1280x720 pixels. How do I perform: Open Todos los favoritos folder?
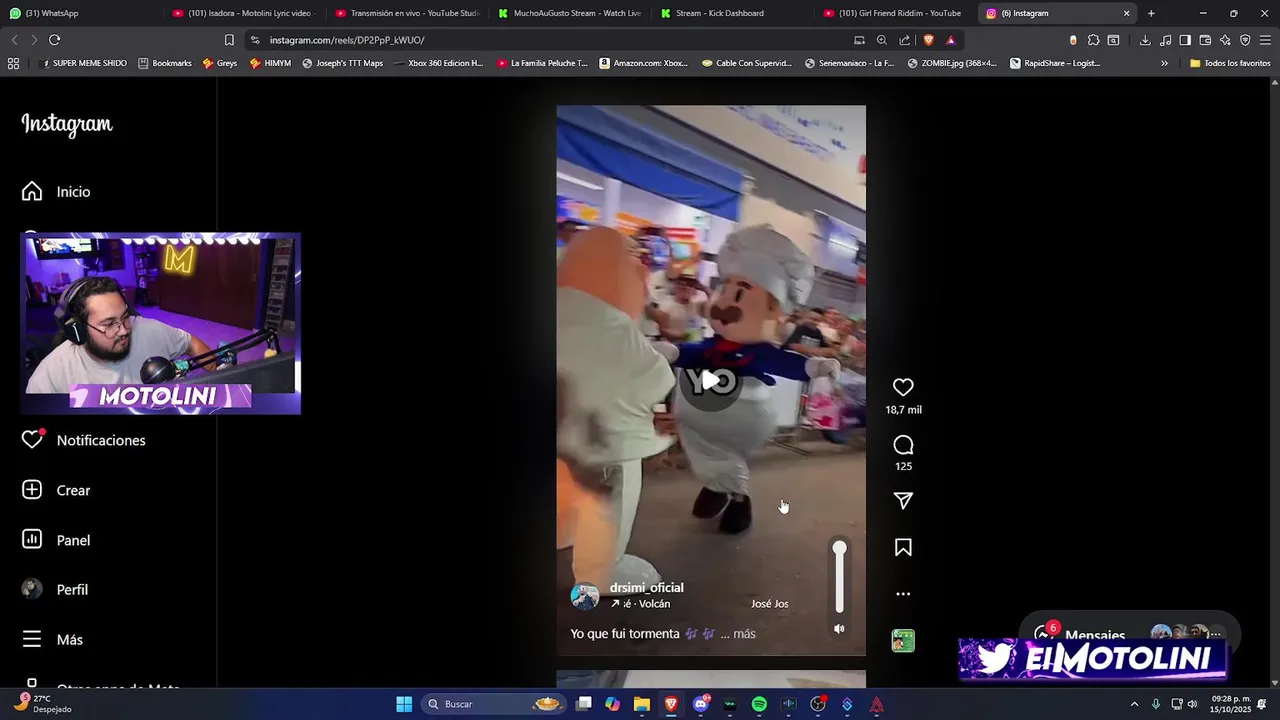point(1230,63)
